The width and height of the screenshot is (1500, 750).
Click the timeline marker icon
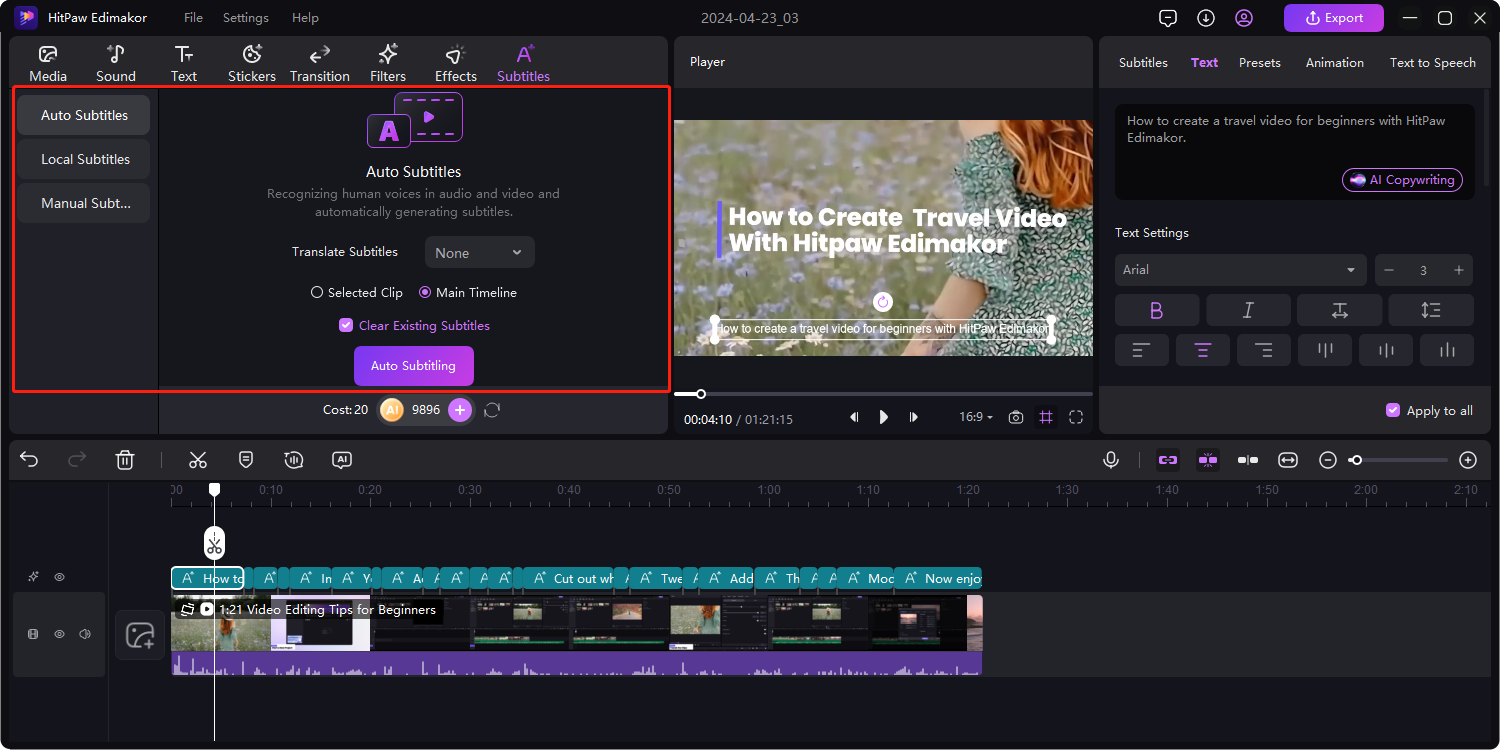point(246,460)
